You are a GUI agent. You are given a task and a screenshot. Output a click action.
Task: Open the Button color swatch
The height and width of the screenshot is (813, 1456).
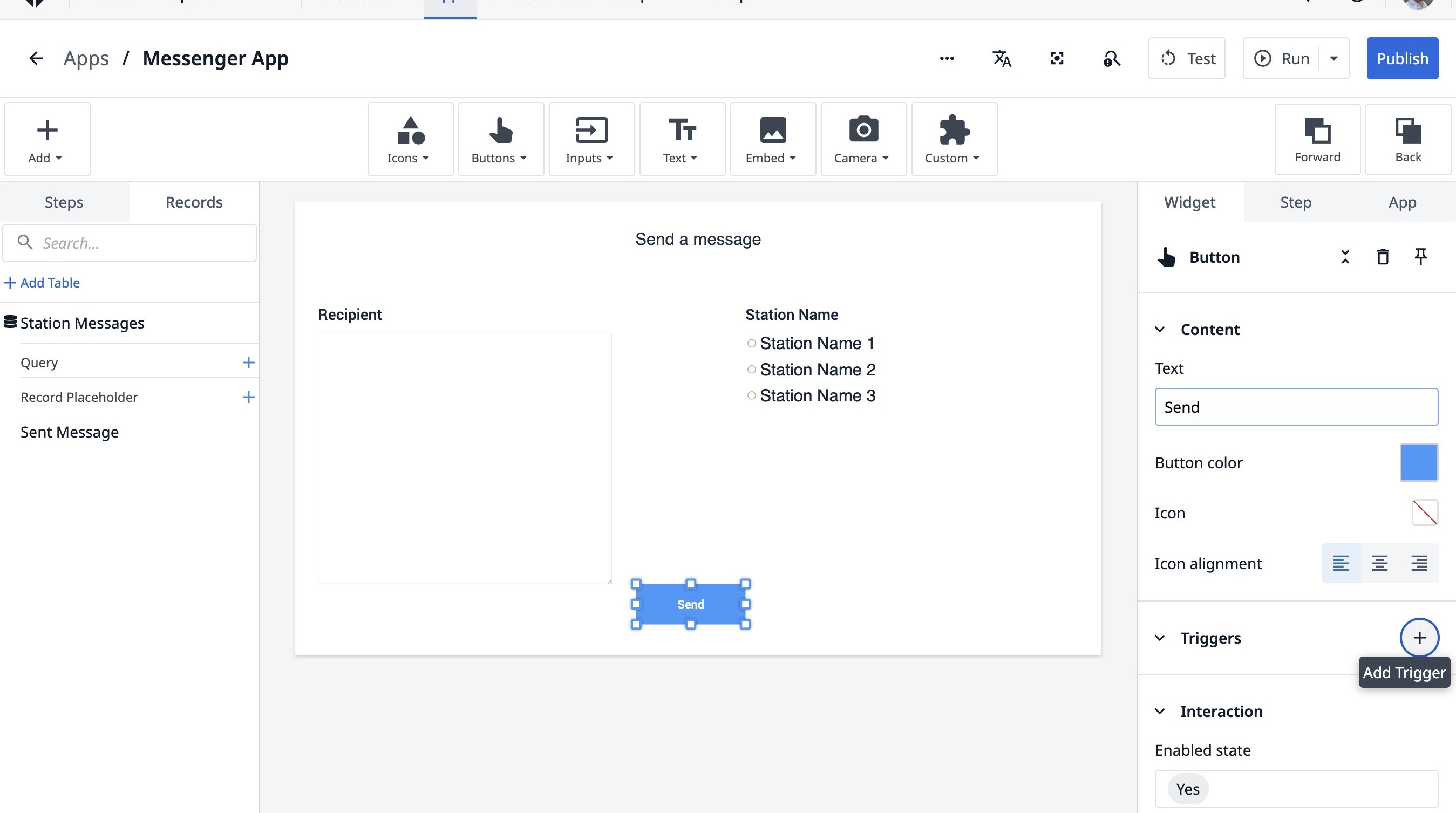pyautogui.click(x=1419, y=462)
